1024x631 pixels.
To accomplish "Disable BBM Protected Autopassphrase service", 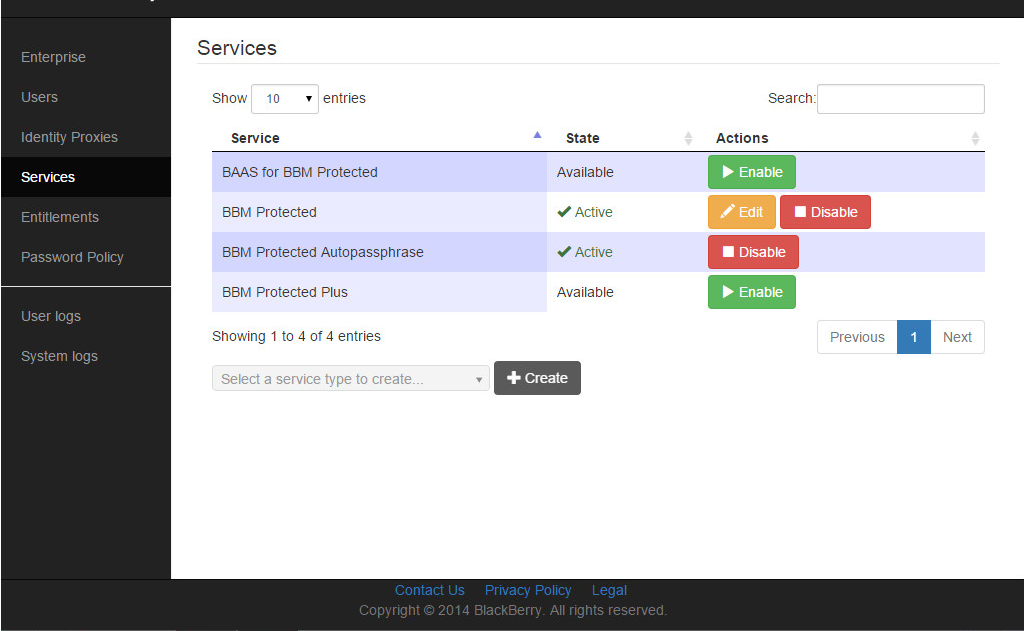I will (x=753, y=252).
